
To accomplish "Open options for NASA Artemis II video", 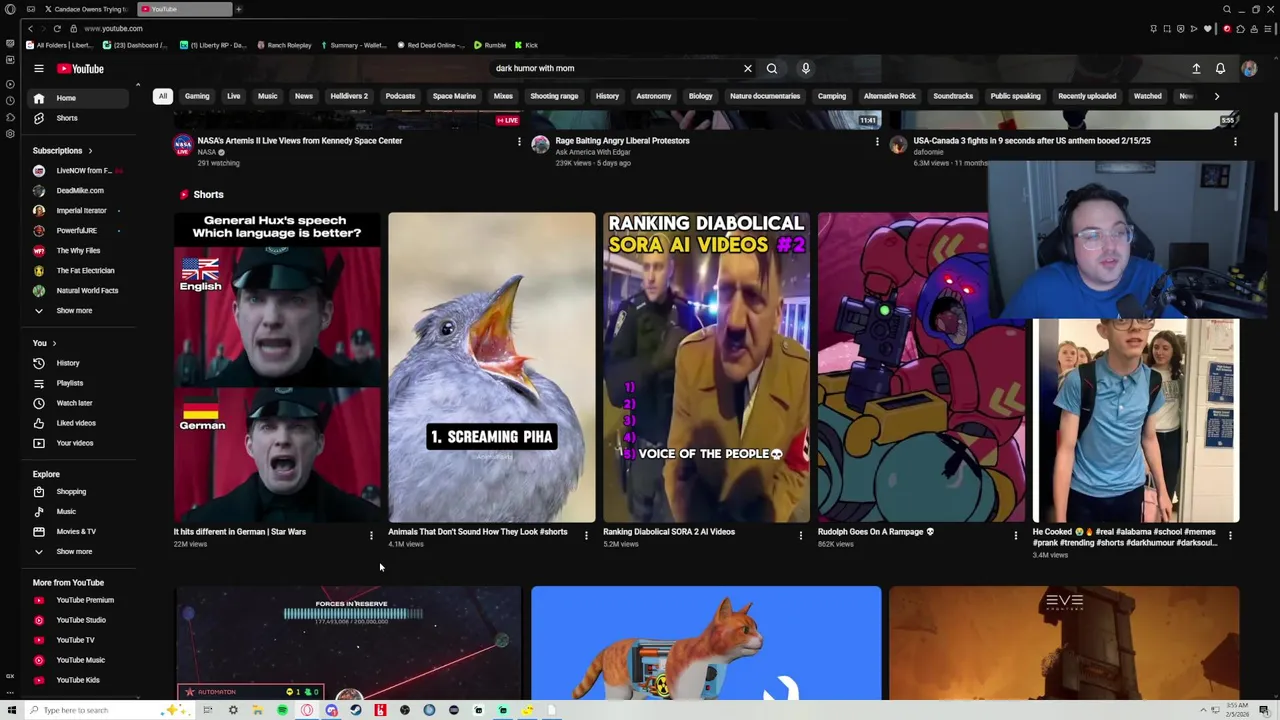I will click(x=519, y=142).
